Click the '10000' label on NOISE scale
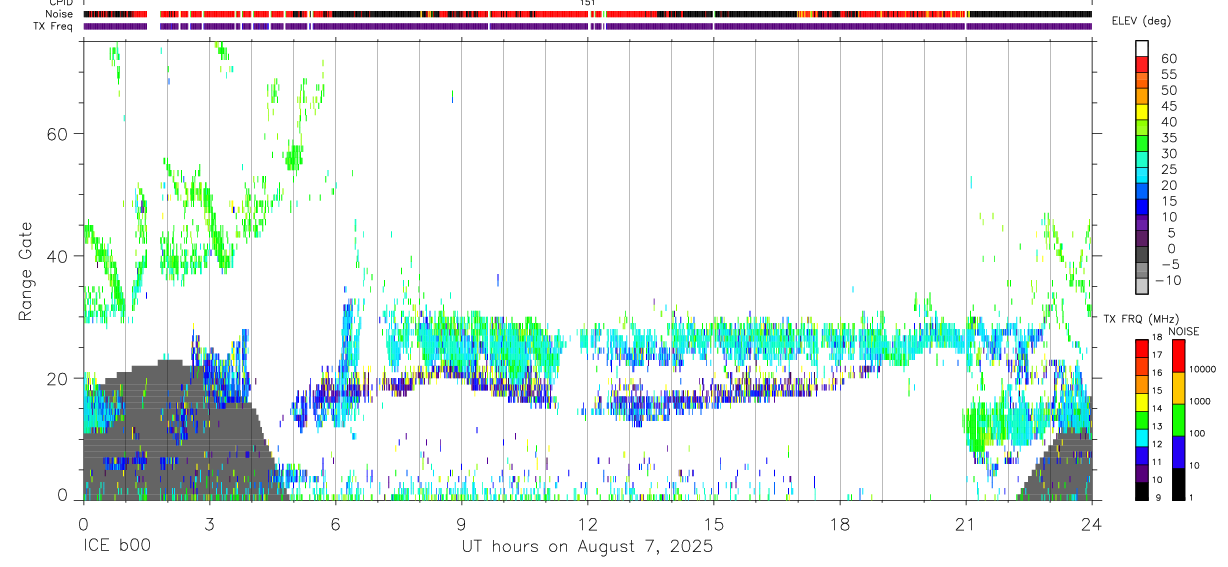 point(1203,369)
